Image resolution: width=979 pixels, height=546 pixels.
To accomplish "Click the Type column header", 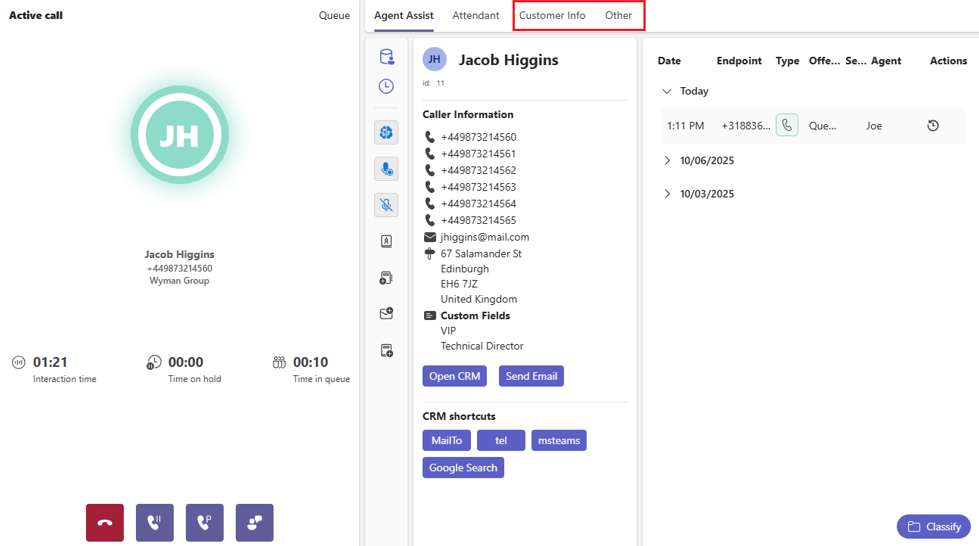I will pyautogui.click(x=787, y=61).
